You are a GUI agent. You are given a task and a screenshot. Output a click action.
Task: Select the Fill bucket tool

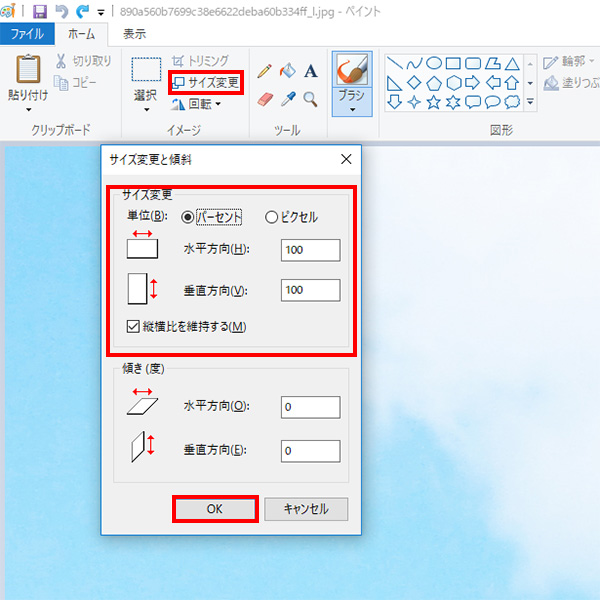click(288, 70)
